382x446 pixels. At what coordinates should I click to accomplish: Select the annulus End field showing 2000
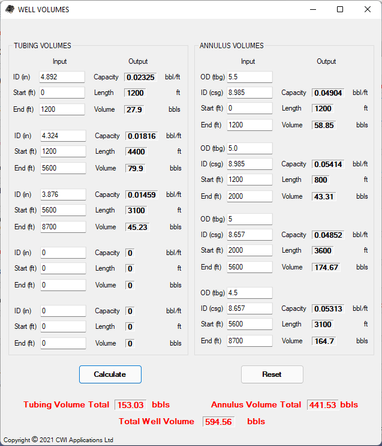(x=250, y=196)
